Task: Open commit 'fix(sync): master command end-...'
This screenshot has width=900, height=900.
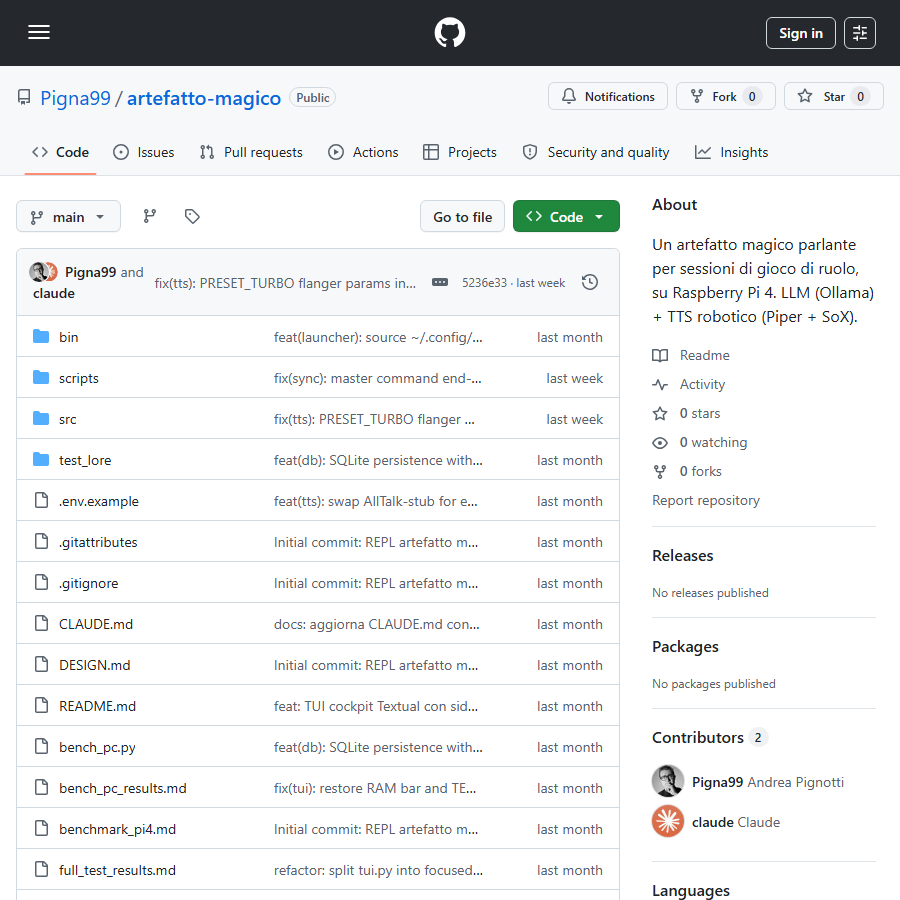Action: pyautogui.click(x=378, y=378)
